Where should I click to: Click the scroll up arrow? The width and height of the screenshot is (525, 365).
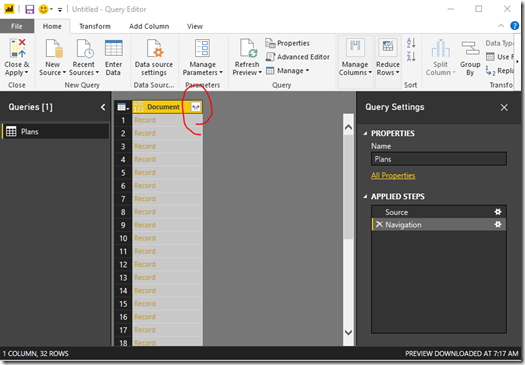click(x=348, y=127)
